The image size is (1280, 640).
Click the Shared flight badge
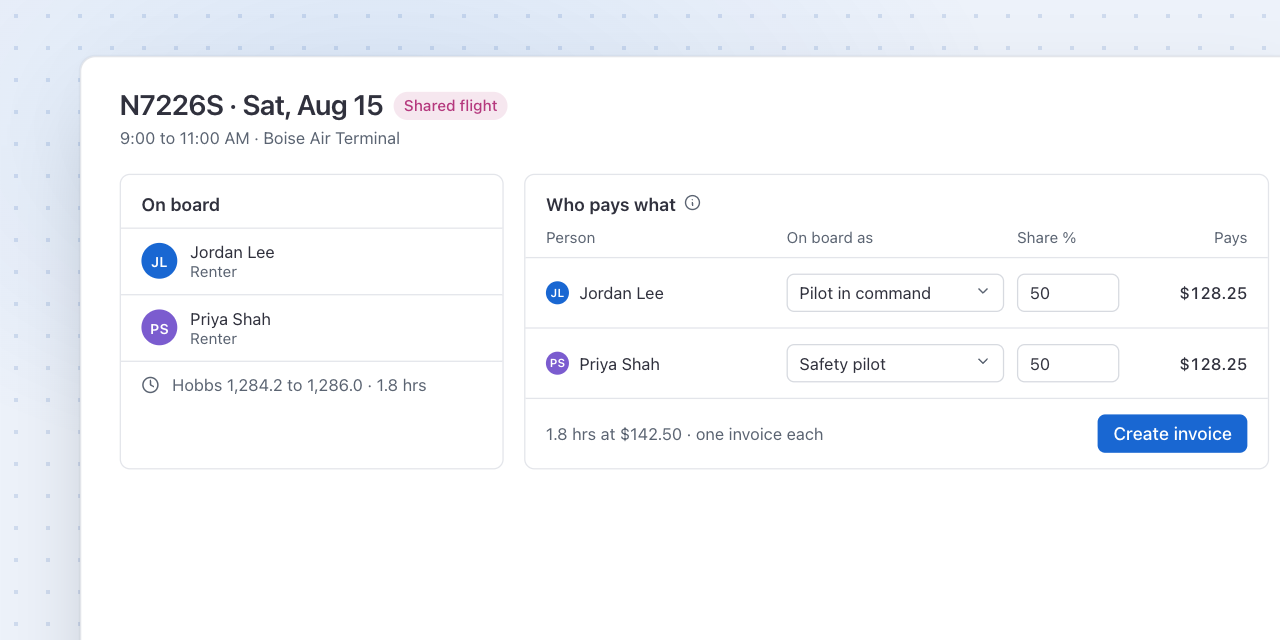(450, 106)
